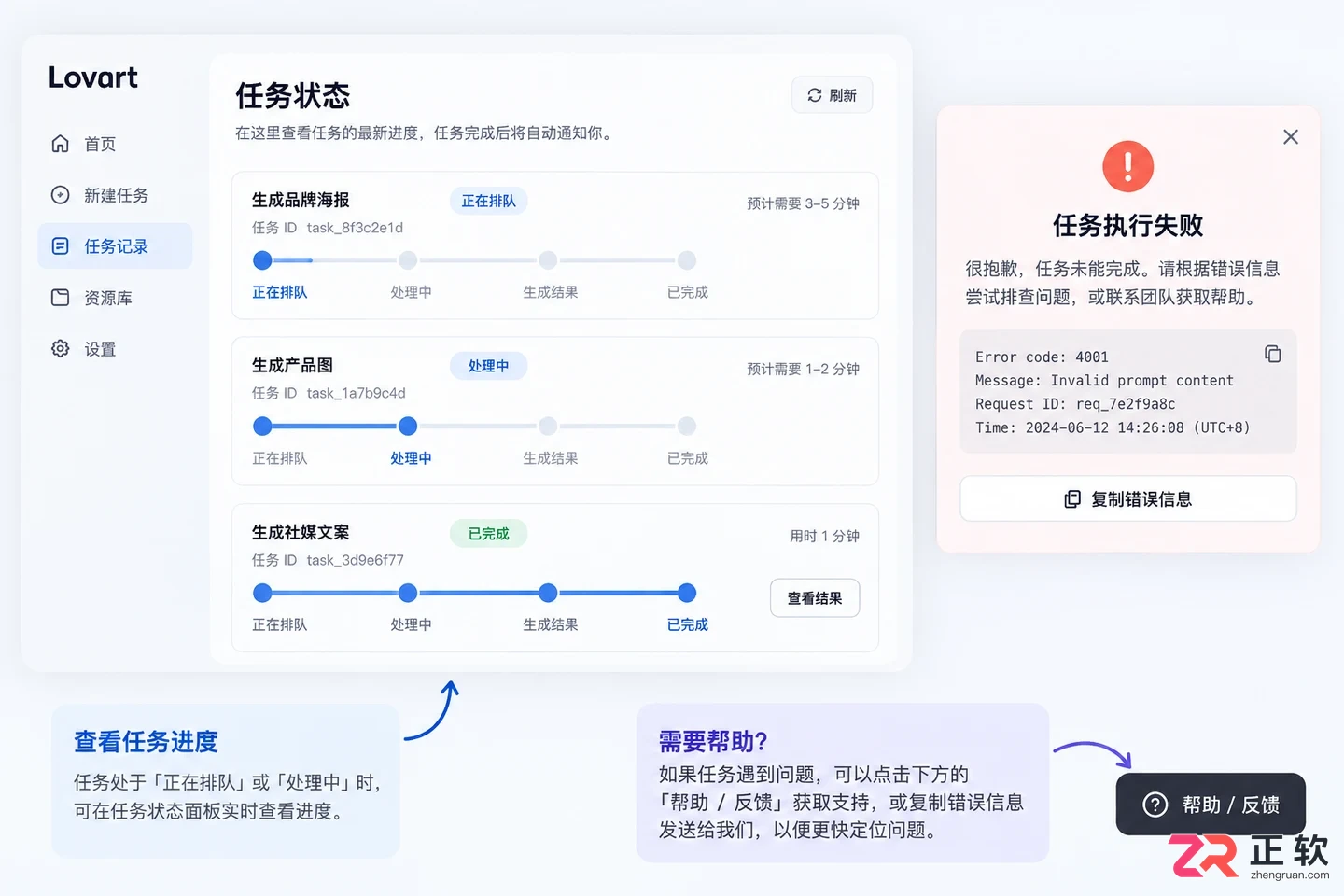
Task: Click the task ID task_3d9e6f77
Action: (x=356, y=560)
